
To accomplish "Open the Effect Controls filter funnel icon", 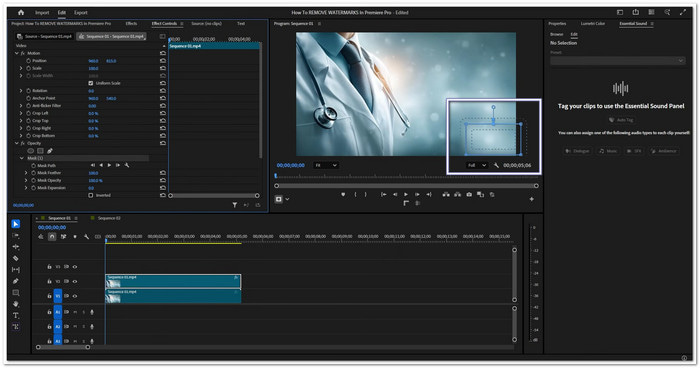I will coord(234,205).
